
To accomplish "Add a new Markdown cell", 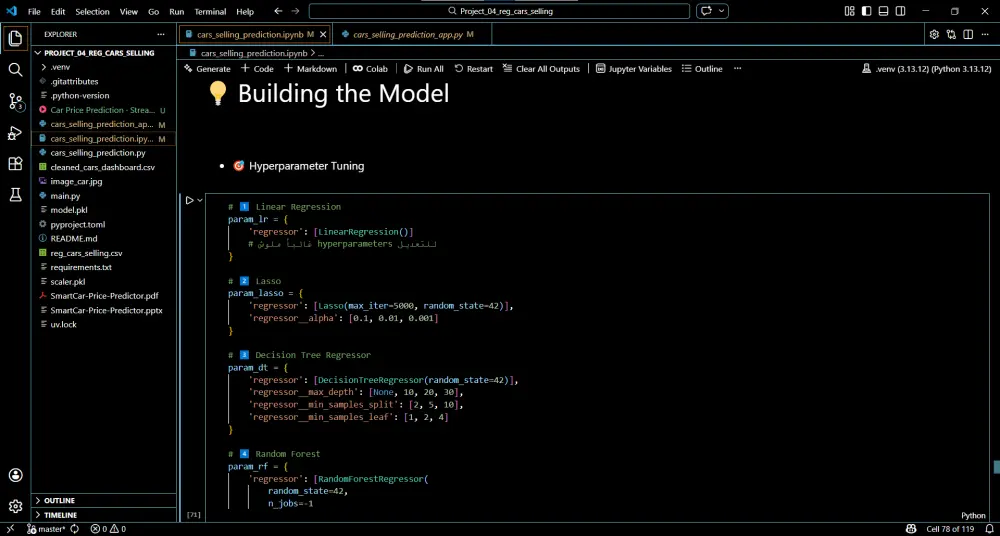I will tap(310, 69).
